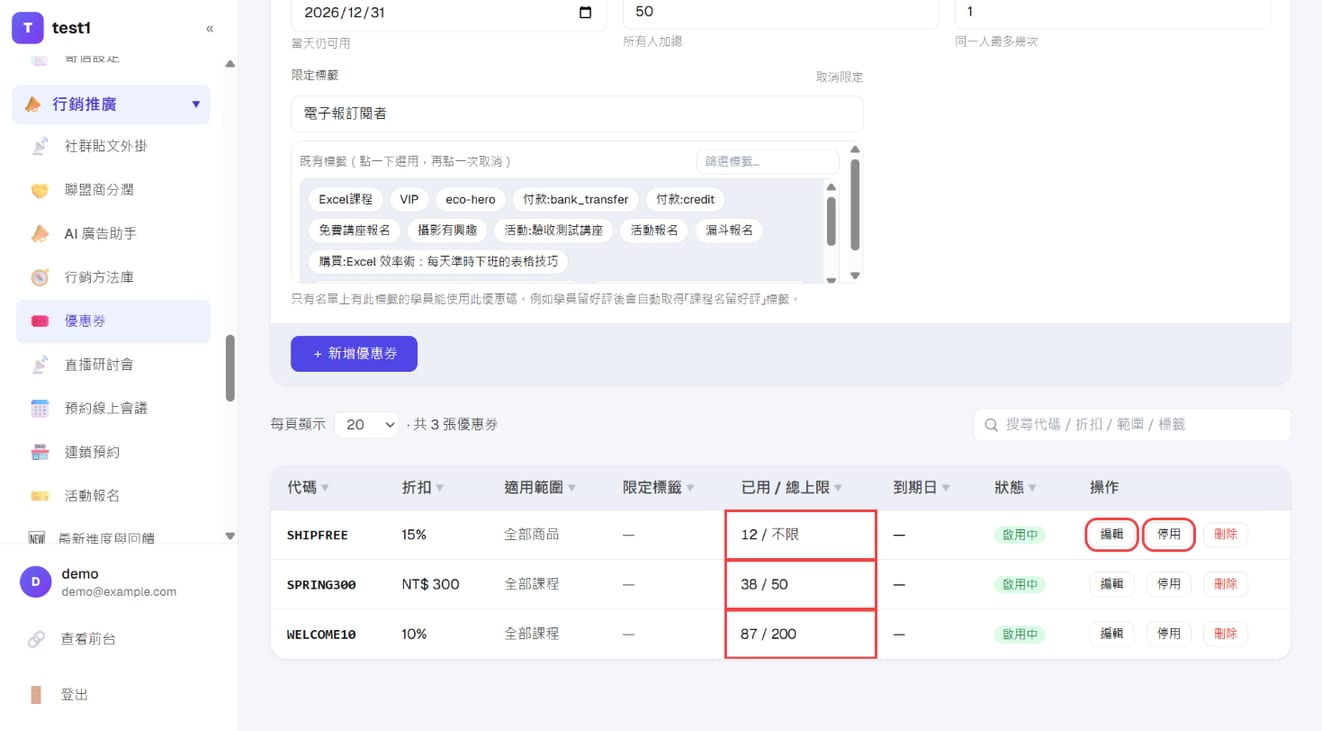Select the 攝影有興趣 tag chip
Viewport: 1322px width, 731px height.
point(447,230)
